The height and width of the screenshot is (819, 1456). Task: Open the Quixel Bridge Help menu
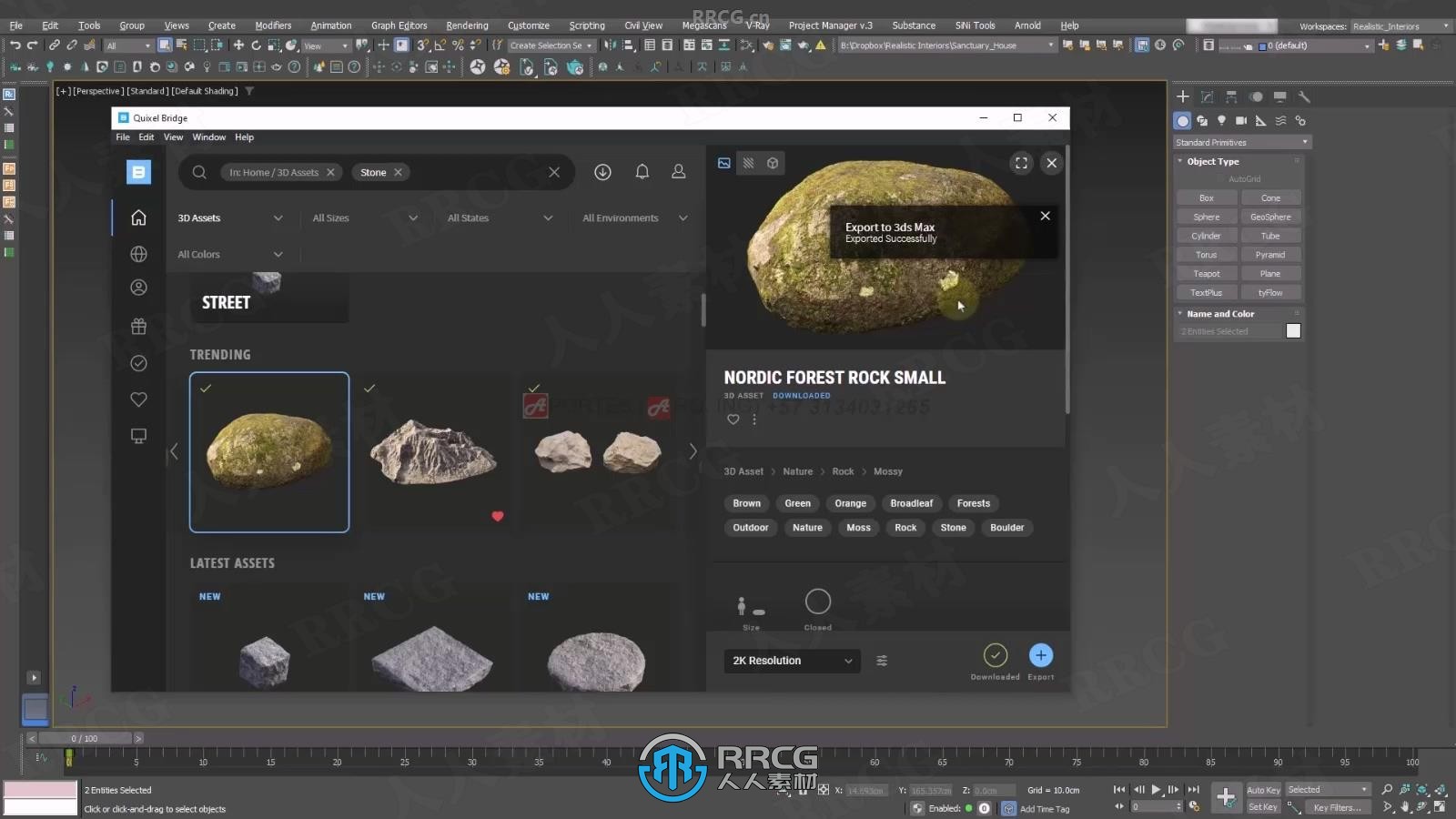point(244,137)
